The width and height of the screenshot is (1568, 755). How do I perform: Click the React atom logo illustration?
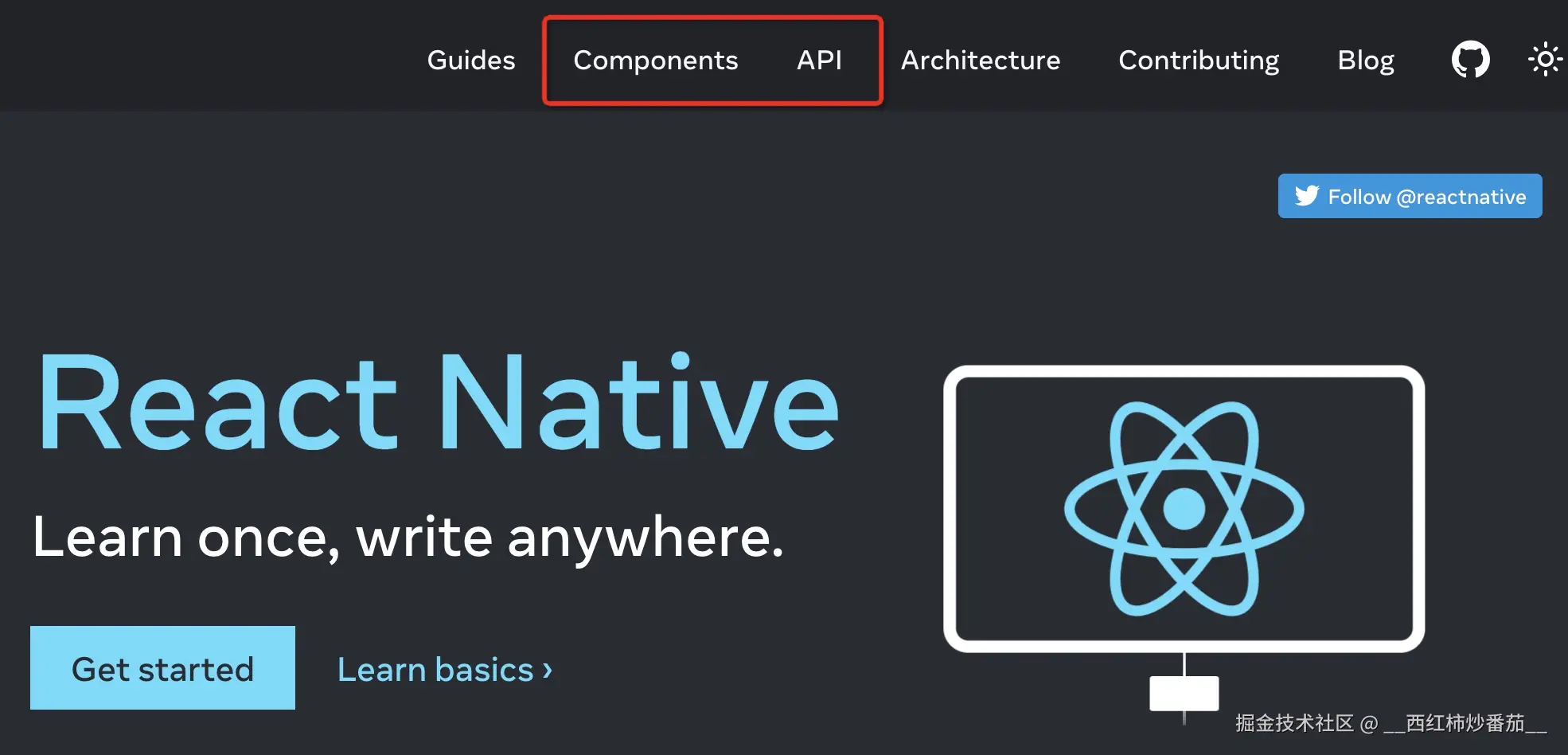pos(1184,508)
